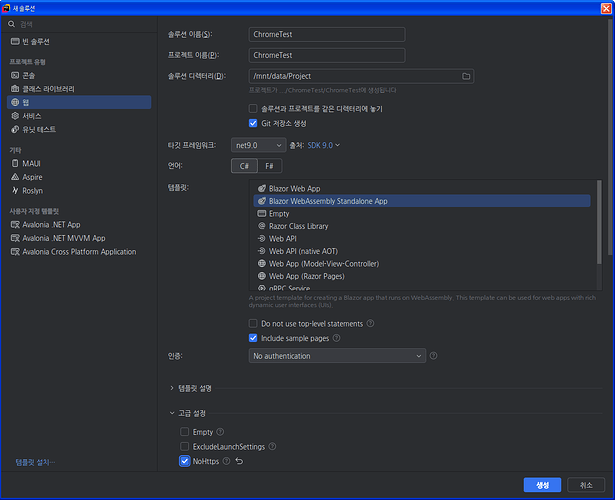Switch language to F#
This screenshot has height=500, width=615.
269,166
